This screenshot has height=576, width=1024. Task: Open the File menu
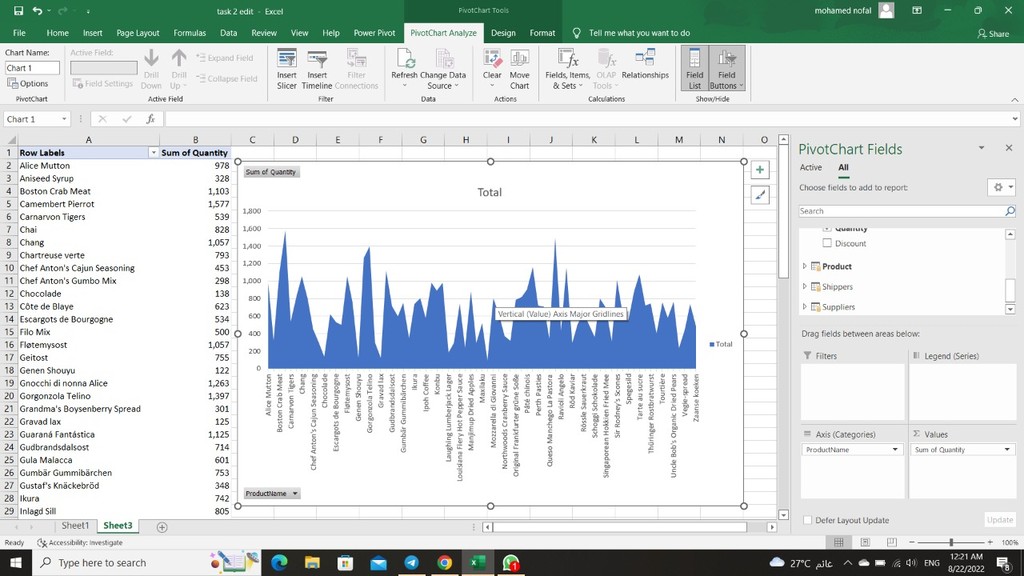[x=19, y=33]
